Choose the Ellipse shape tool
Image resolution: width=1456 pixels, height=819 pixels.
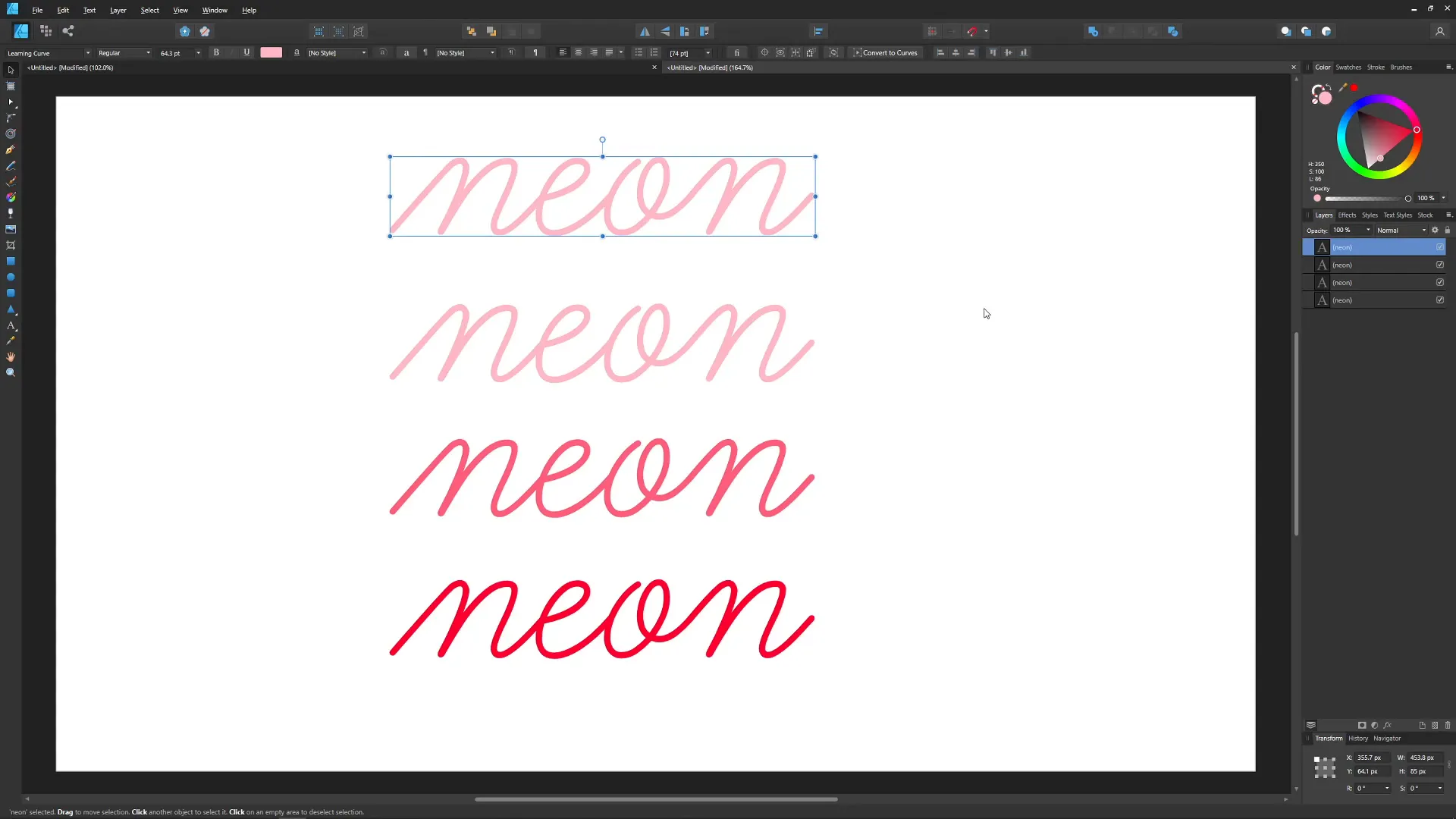coord(11,277)
